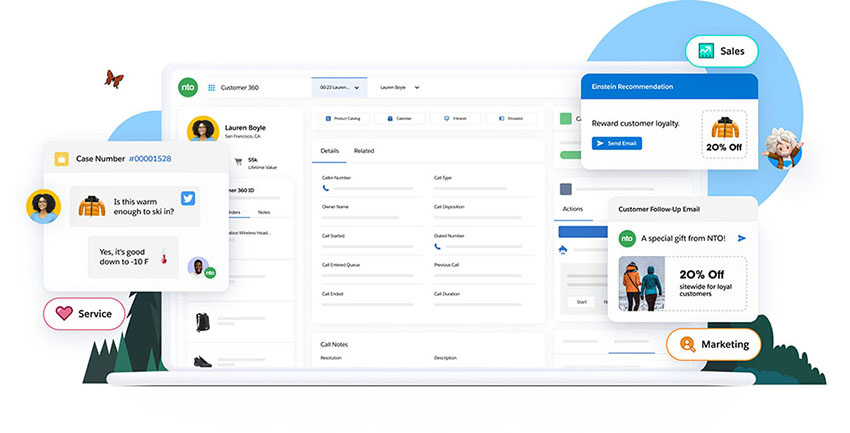Click the yellow case briefcase icon

[x=61, y=159]
